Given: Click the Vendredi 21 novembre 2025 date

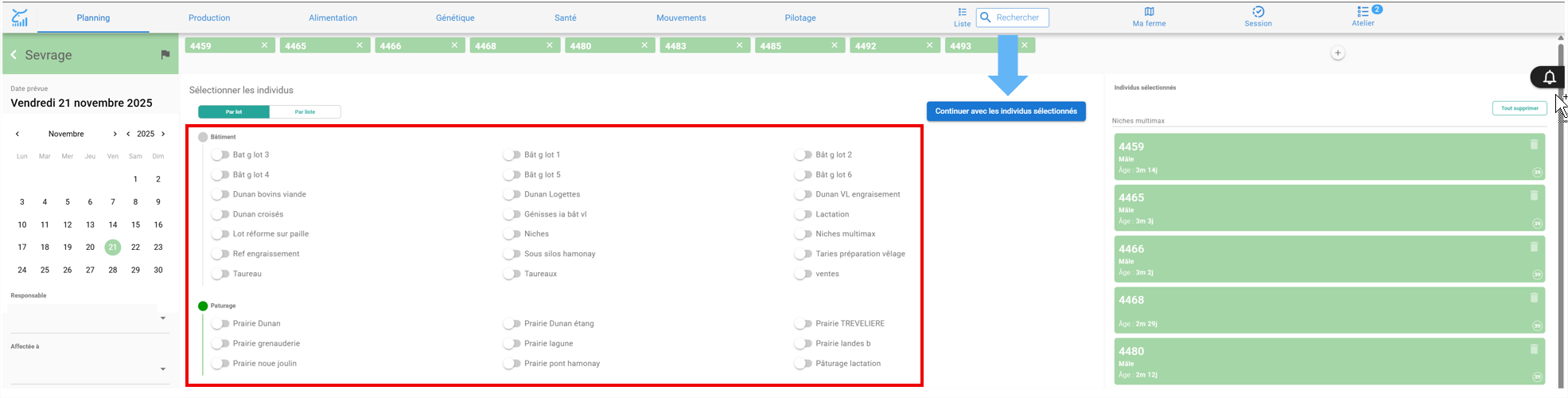Looking at the screenshot, I should point(81,103).
